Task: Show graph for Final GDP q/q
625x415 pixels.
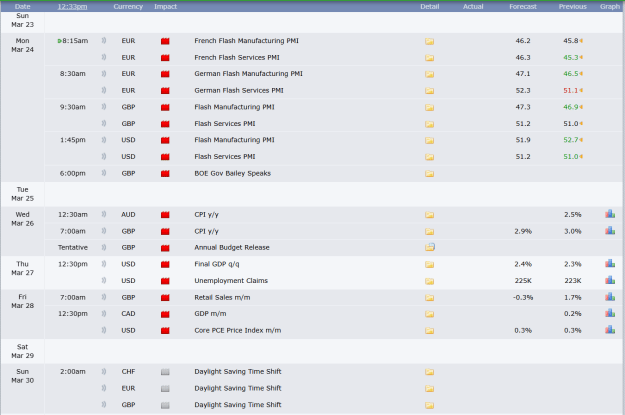Action: (x=610, y=264)
